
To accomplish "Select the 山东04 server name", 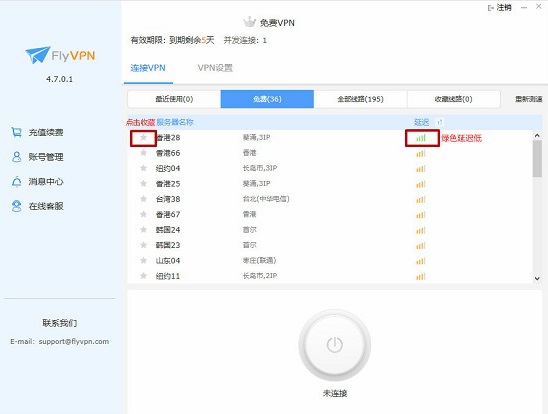I will (x=168, y=261).
